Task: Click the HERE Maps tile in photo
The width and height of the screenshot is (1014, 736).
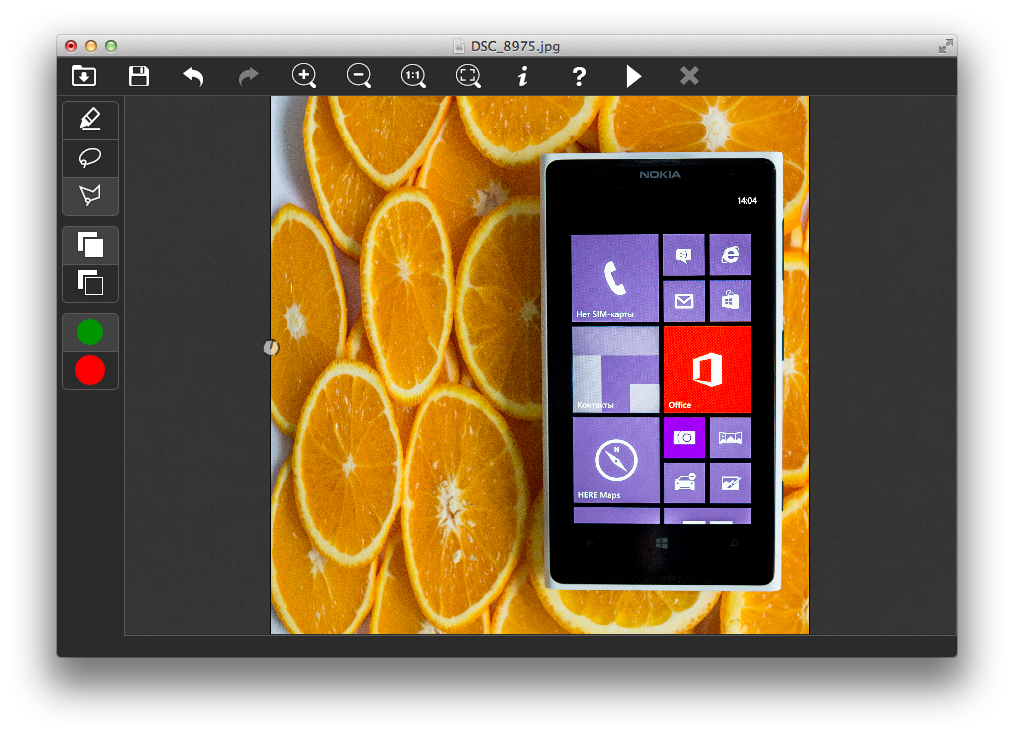Action: click(616, 460)
